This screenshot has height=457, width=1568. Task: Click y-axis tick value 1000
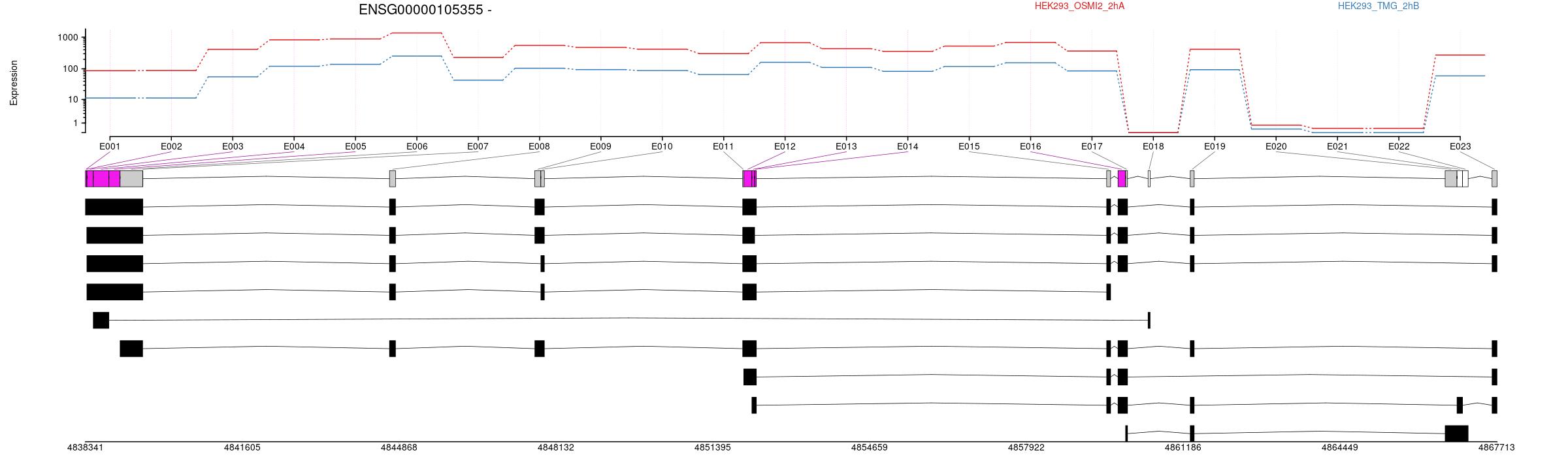(x=67, y=38)
